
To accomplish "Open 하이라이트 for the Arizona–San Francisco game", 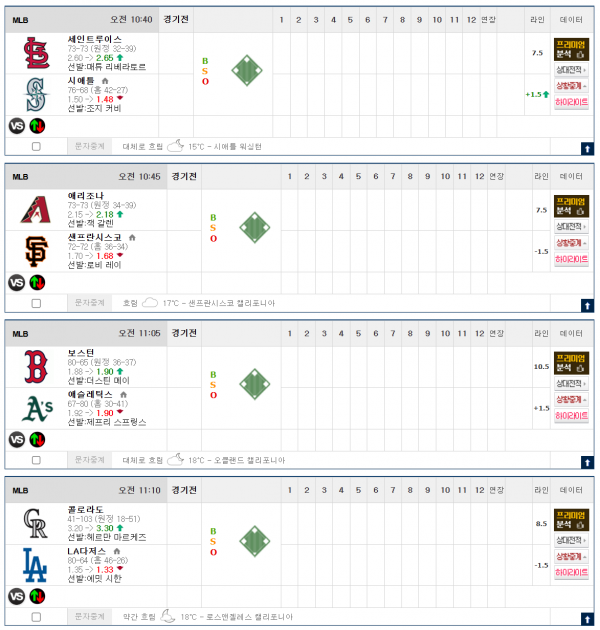I will pyautogui.click(x=571, y=259).
